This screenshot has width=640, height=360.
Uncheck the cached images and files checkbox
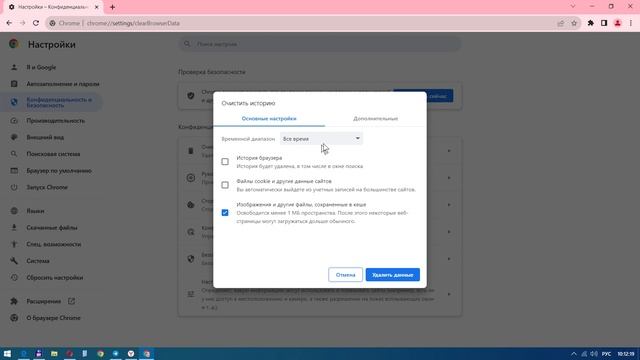click(x=225, y=212)
